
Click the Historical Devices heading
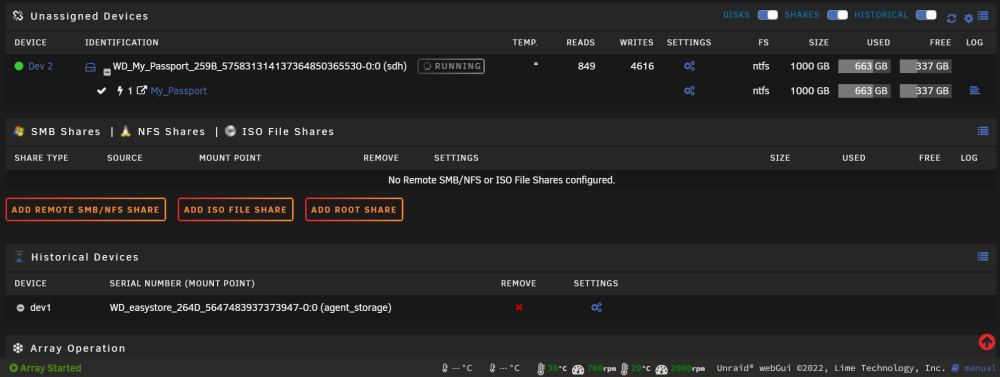tap(85, 257)
